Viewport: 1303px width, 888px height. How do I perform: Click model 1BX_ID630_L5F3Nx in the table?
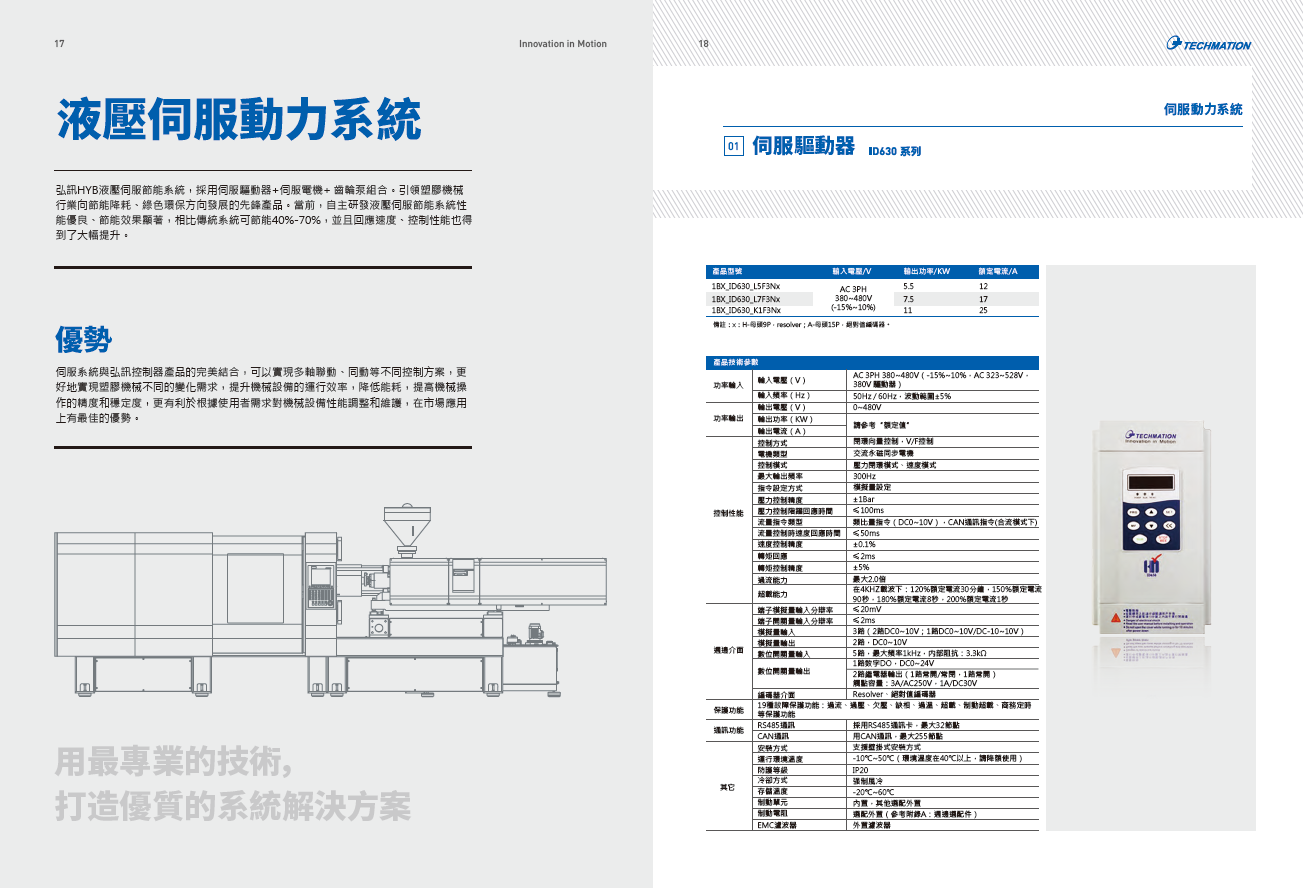tap(746, 286)
